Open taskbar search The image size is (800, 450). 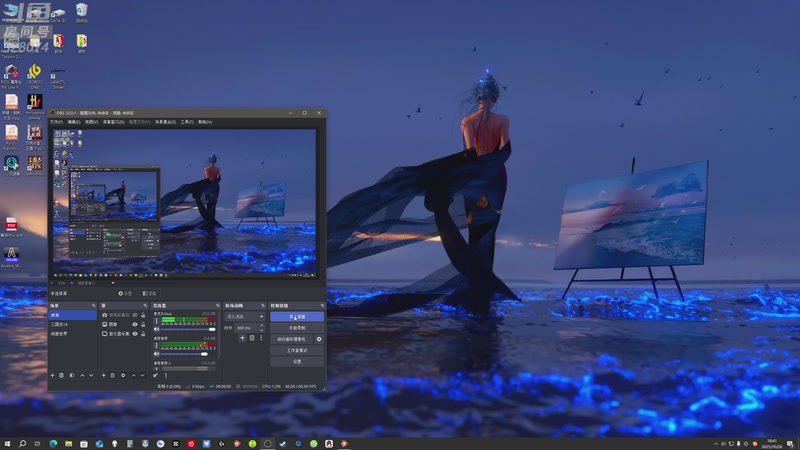click(22, 444)
